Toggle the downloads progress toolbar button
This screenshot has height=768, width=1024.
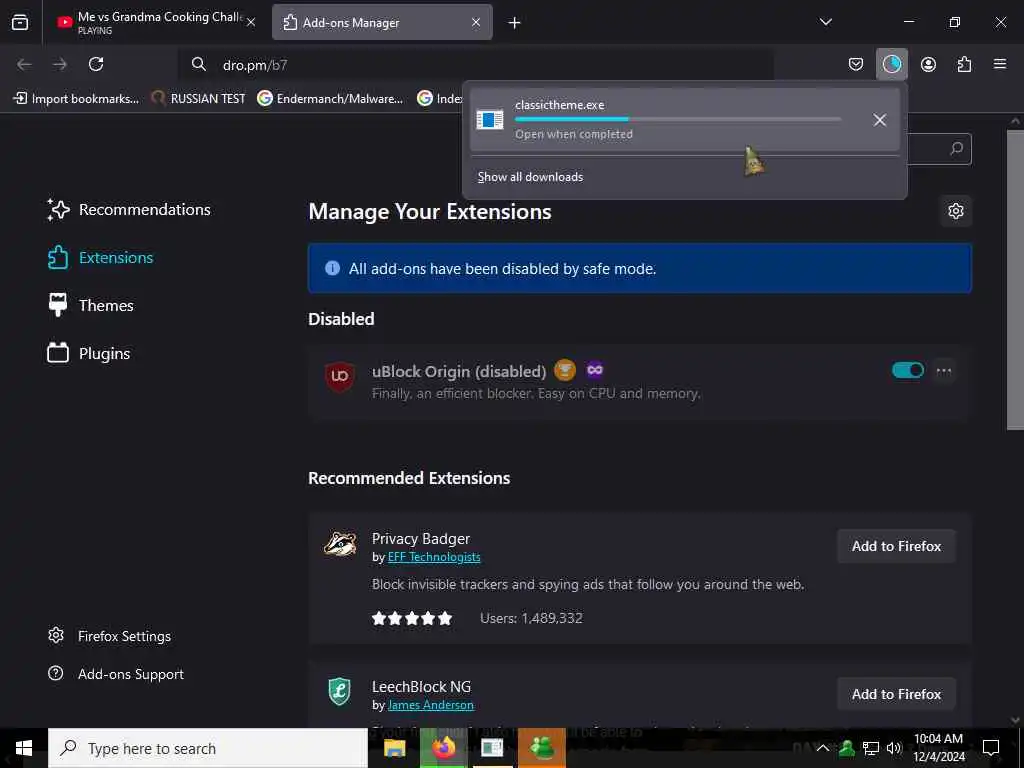(891, 64)
